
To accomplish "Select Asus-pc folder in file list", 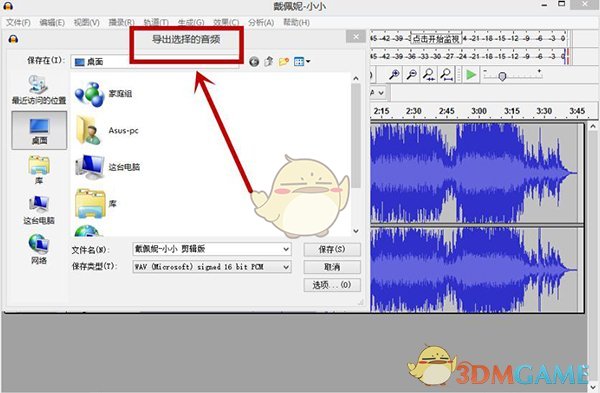I will [107, 130].
